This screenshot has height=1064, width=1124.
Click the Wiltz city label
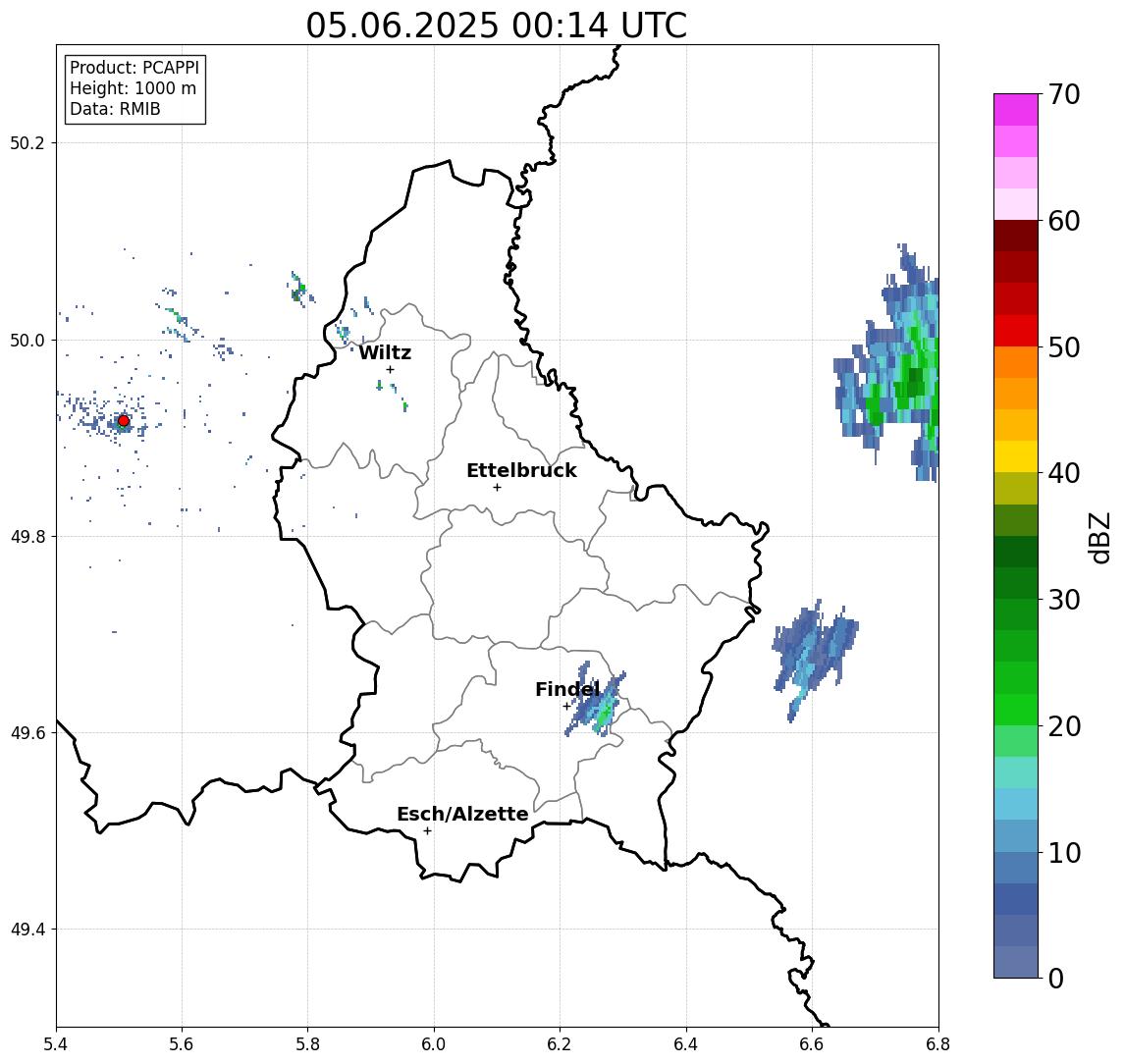[385, 352]
